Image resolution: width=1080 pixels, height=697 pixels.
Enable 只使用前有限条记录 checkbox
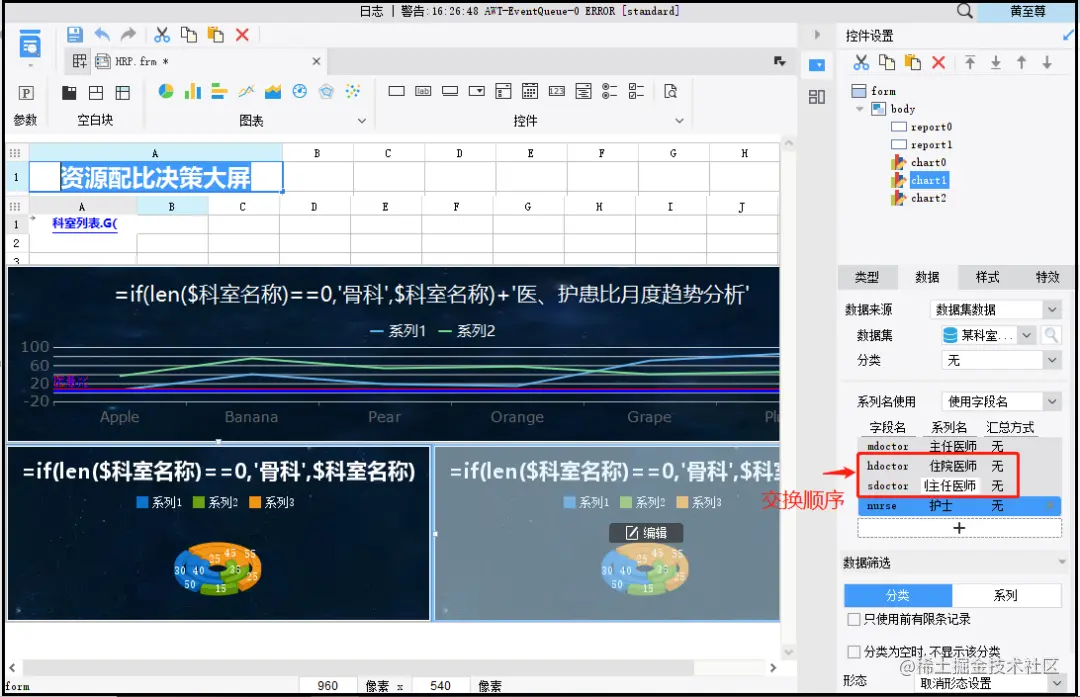[854, 619]
